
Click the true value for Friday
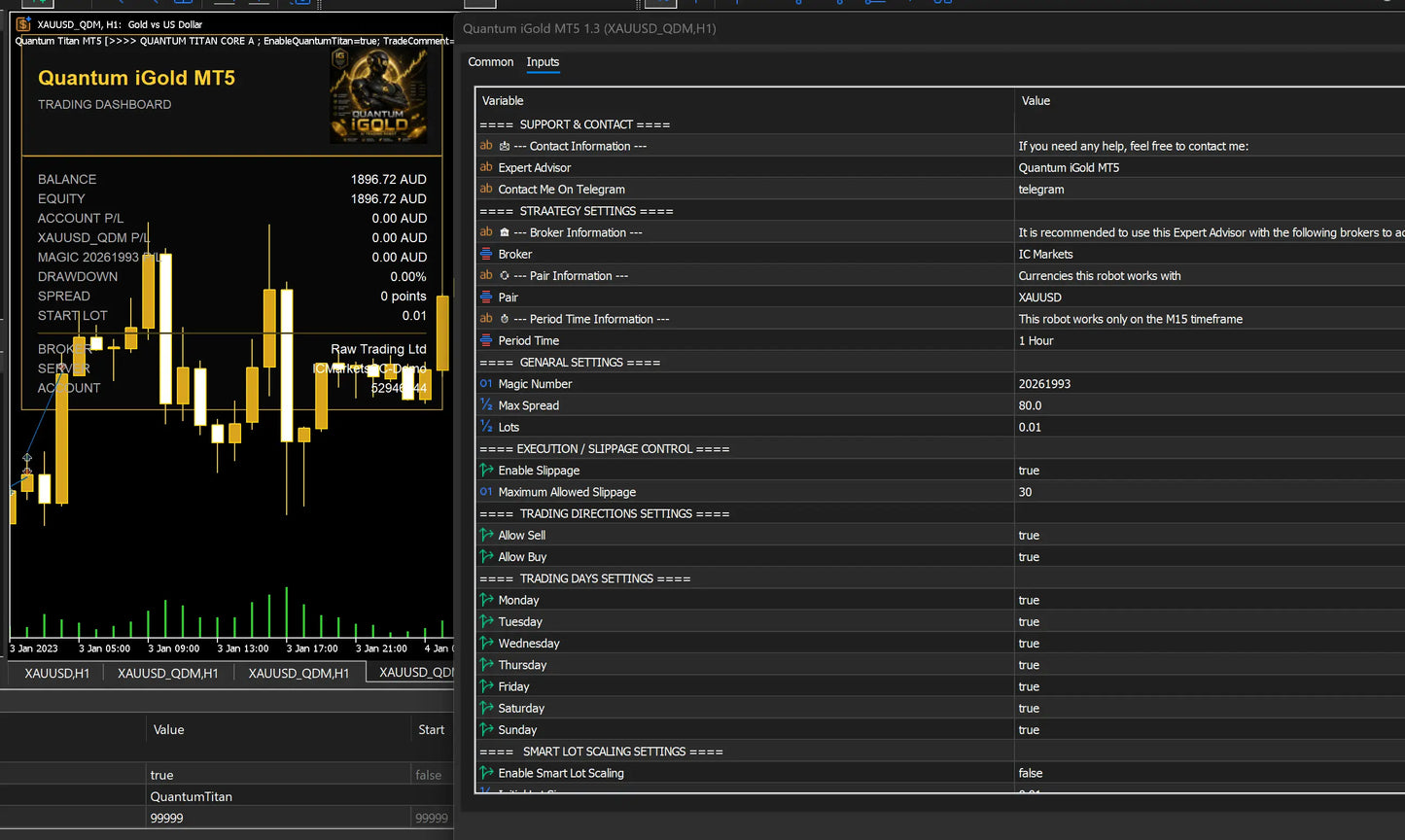(1029, 686)
